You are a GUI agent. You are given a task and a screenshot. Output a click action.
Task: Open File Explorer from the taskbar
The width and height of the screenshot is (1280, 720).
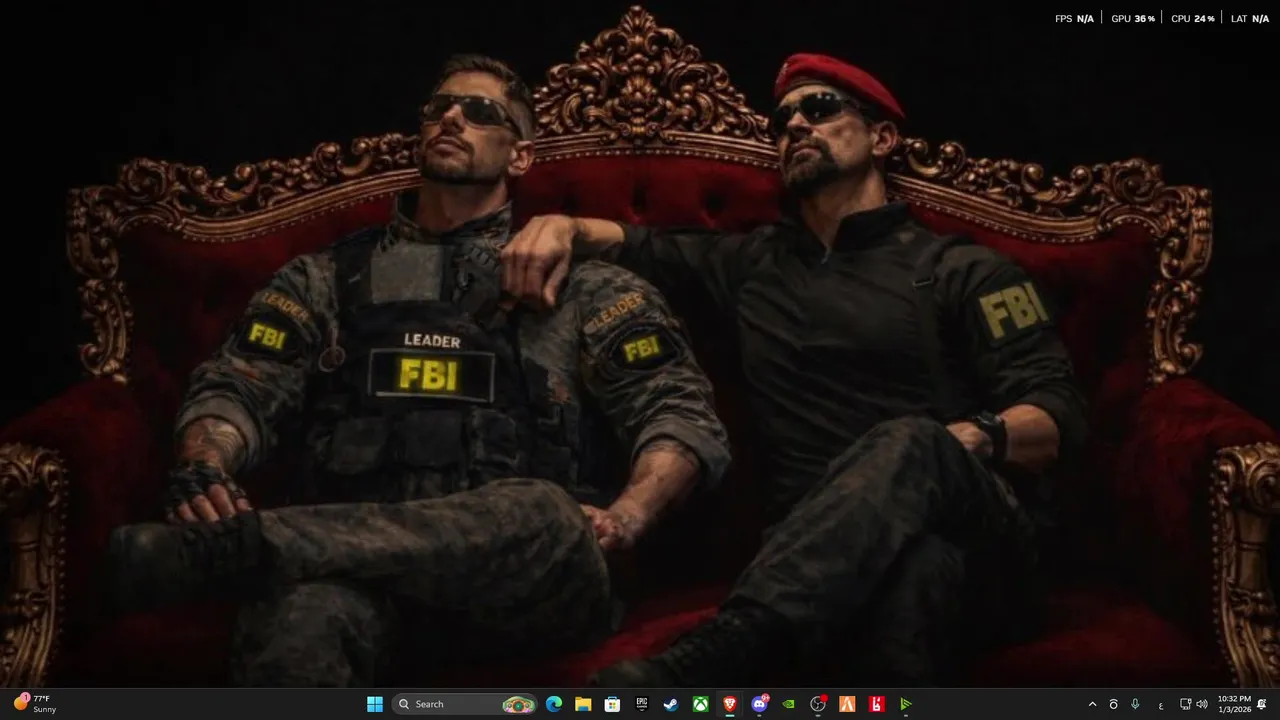583,704
